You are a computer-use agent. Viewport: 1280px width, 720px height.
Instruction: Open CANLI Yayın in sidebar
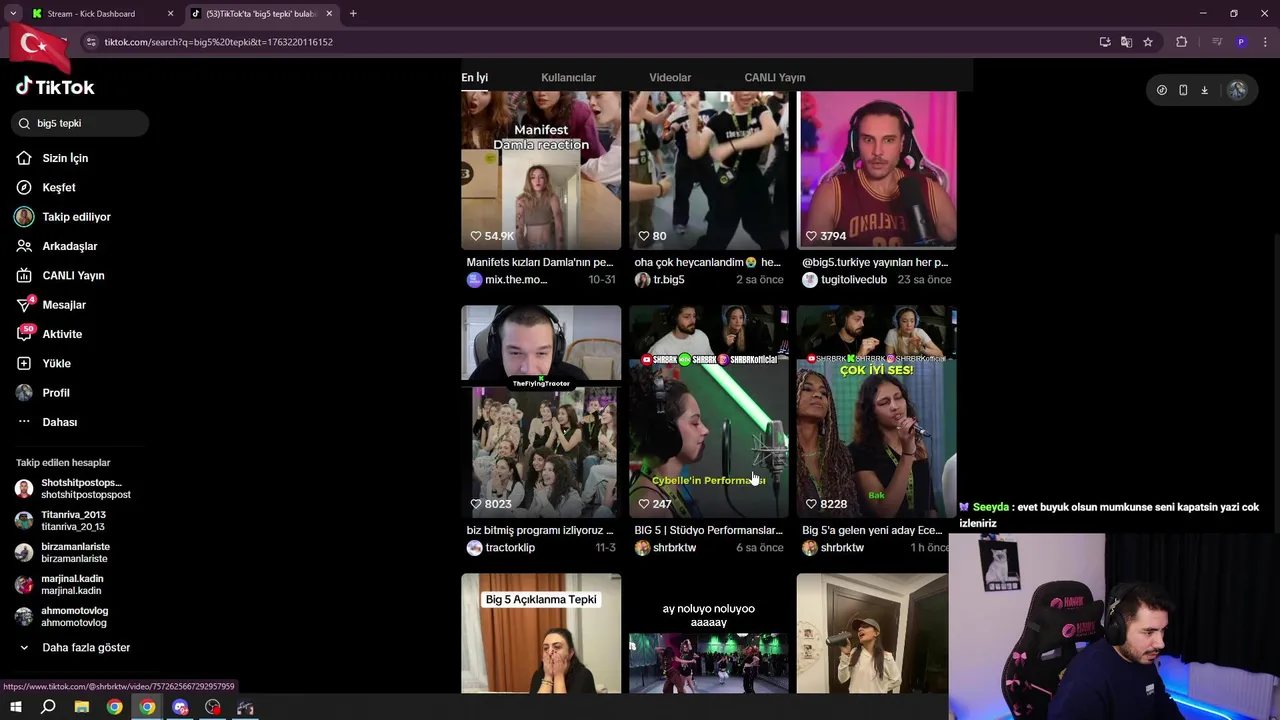coord(60,275)
